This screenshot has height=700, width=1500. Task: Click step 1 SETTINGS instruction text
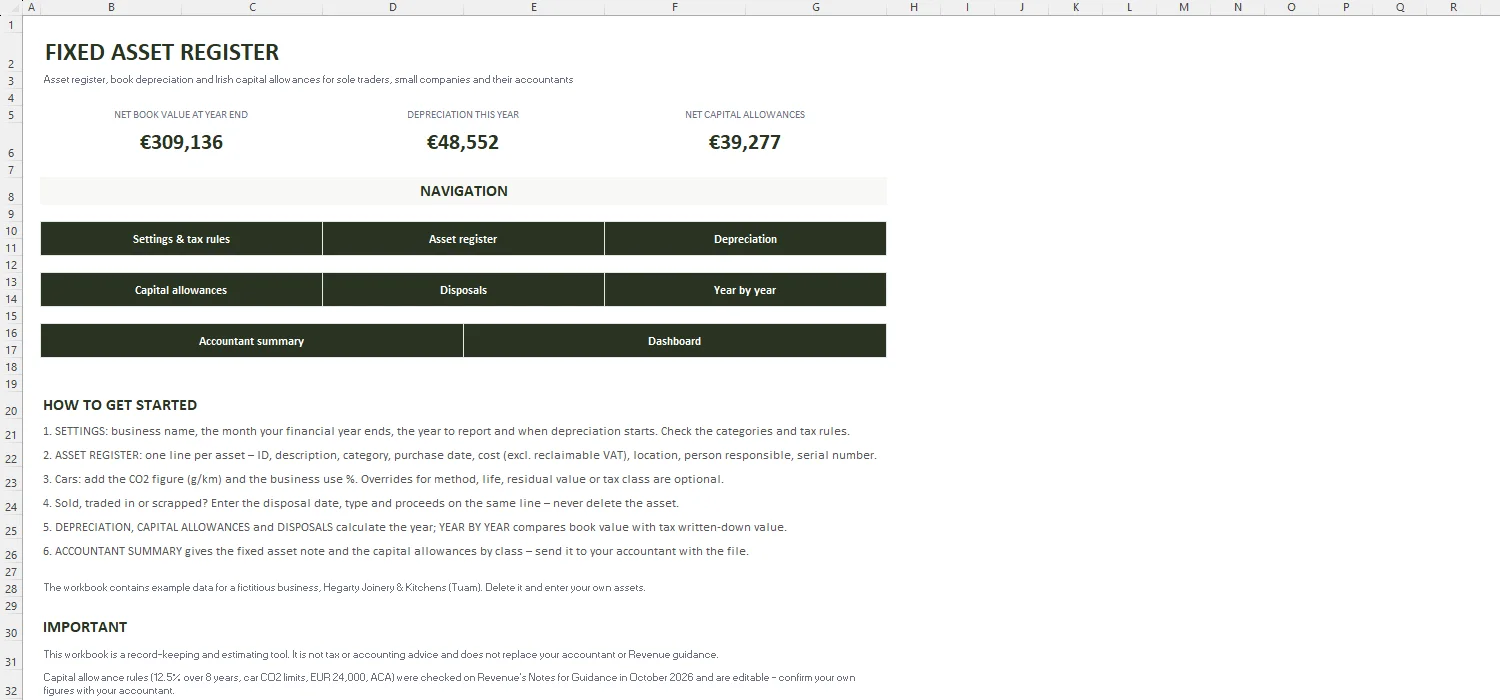pos(446,431)
